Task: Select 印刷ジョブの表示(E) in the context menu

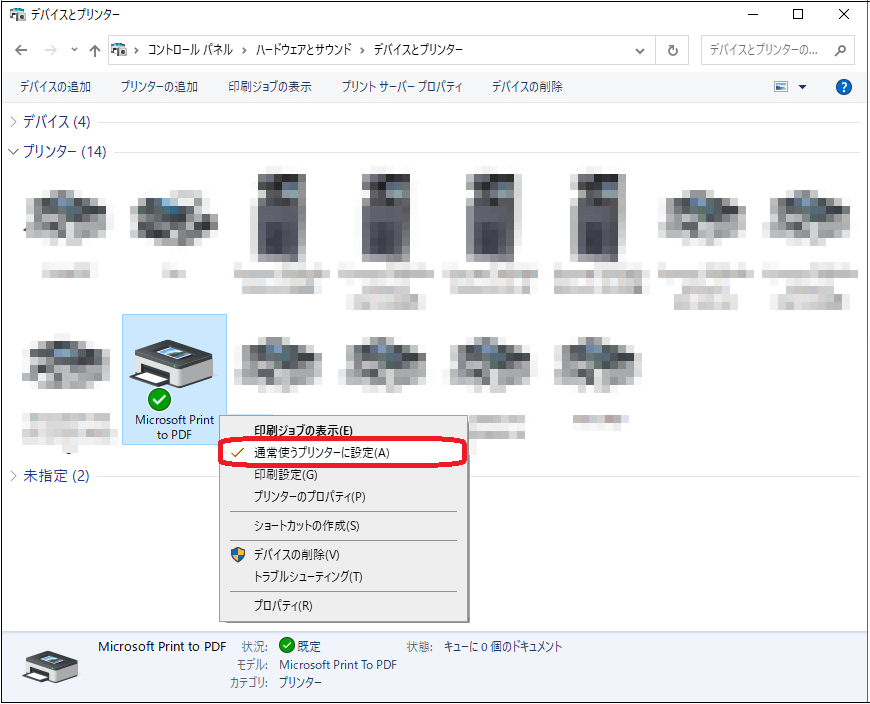Action: pos(303,430)
